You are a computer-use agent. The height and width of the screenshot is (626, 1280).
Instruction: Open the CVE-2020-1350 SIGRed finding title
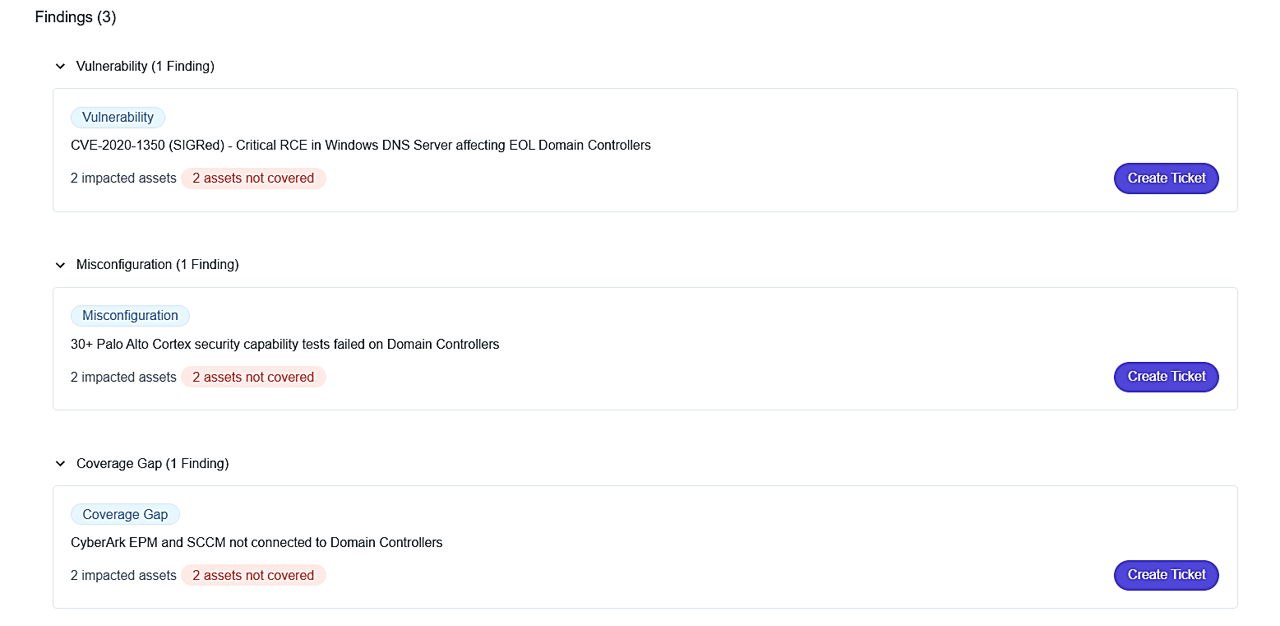coord(360,145)
